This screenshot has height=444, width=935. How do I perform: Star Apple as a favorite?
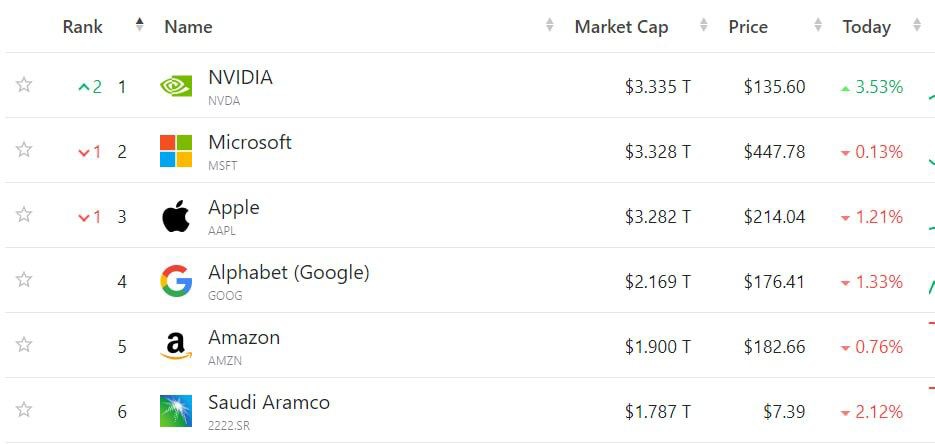[x=24, y=215]
